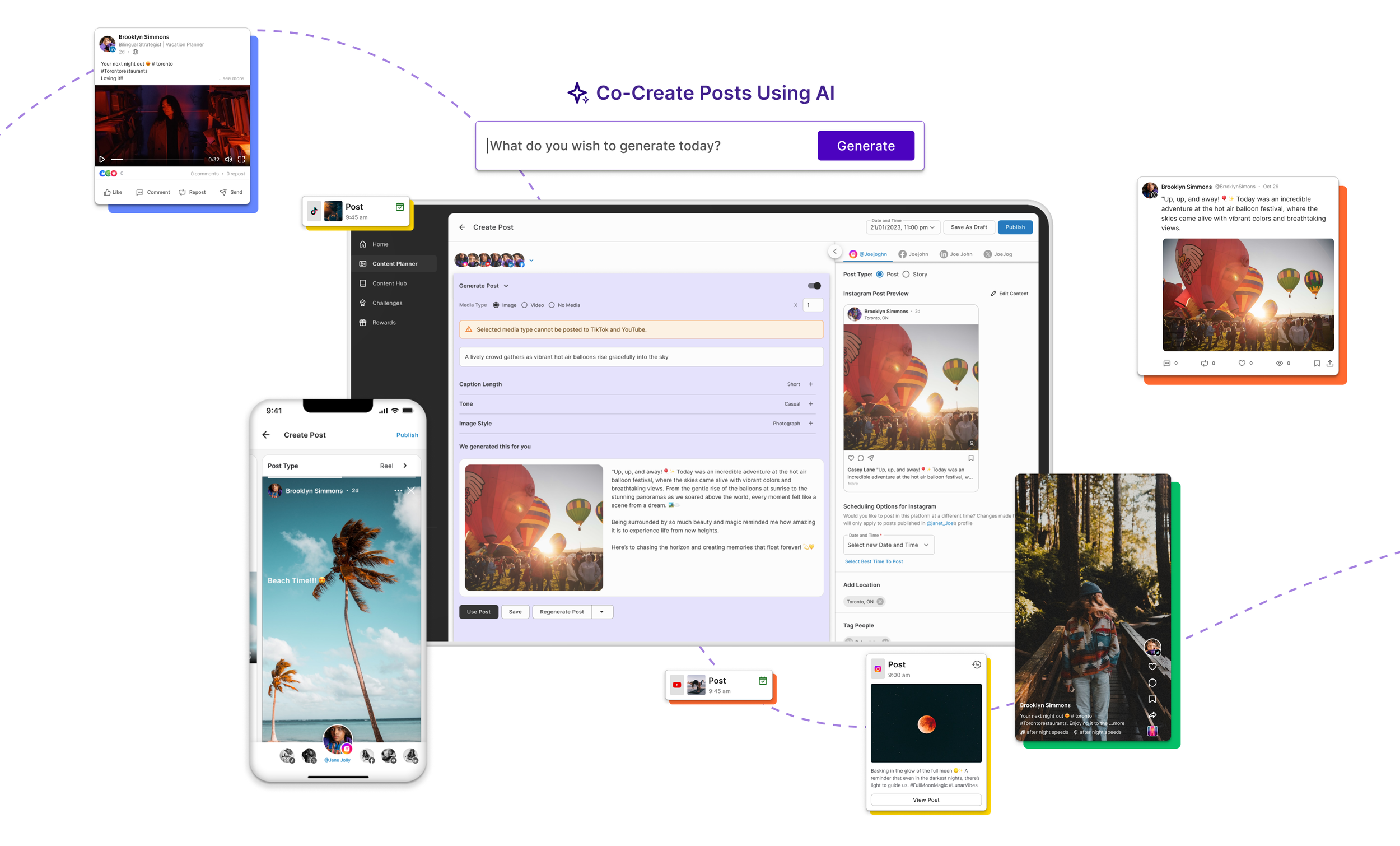Screen dimensions: 1400x846
Task: Expand the Caption Length option
Action: click(x=811, y=384)
